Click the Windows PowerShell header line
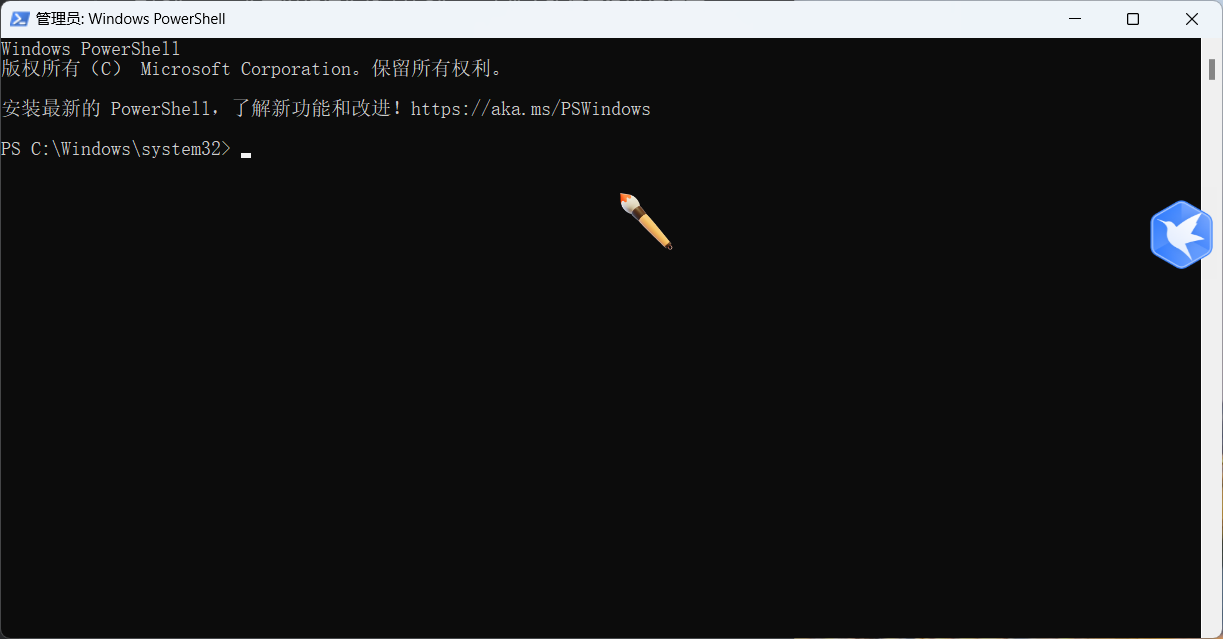This screenshot has height=639, width=1223. (91, 49)
